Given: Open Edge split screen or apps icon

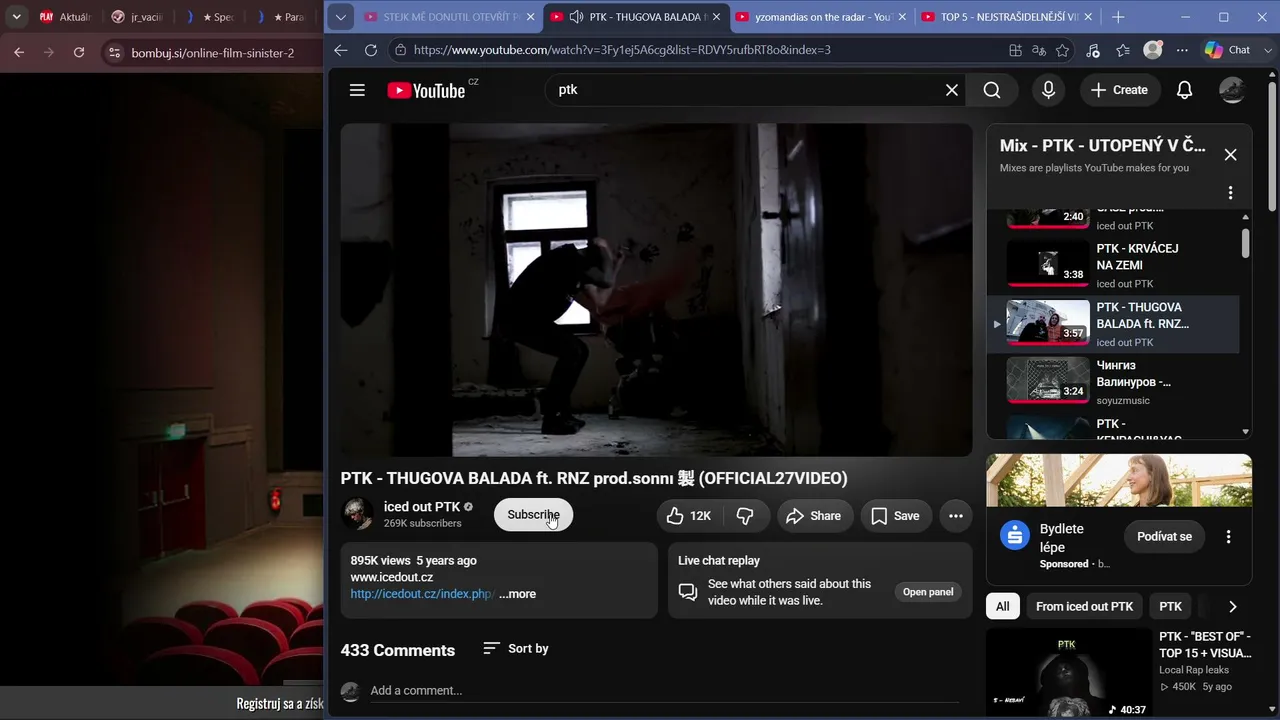Looking at the screenshot, I should point(1015,50).
